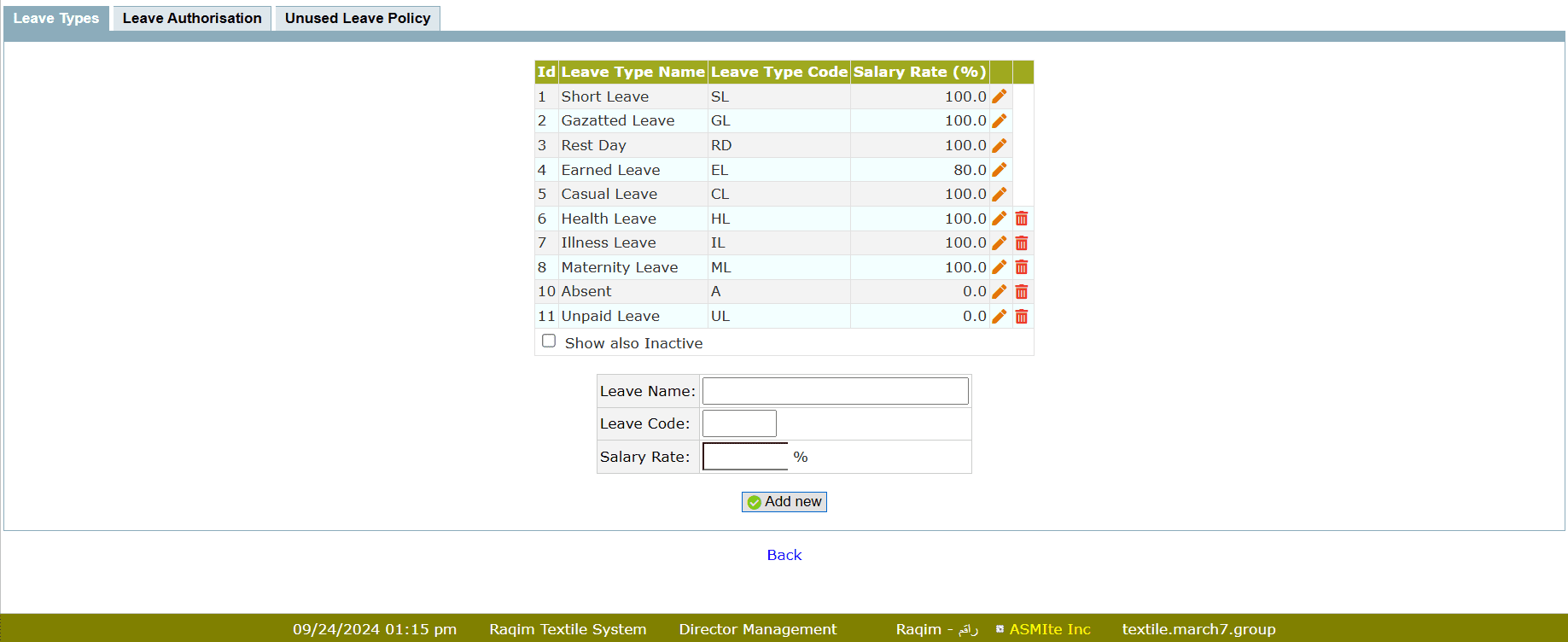Focus the Leave Name text field
This screenshot has width=1568, height=642.
click(x=835, y=391)
